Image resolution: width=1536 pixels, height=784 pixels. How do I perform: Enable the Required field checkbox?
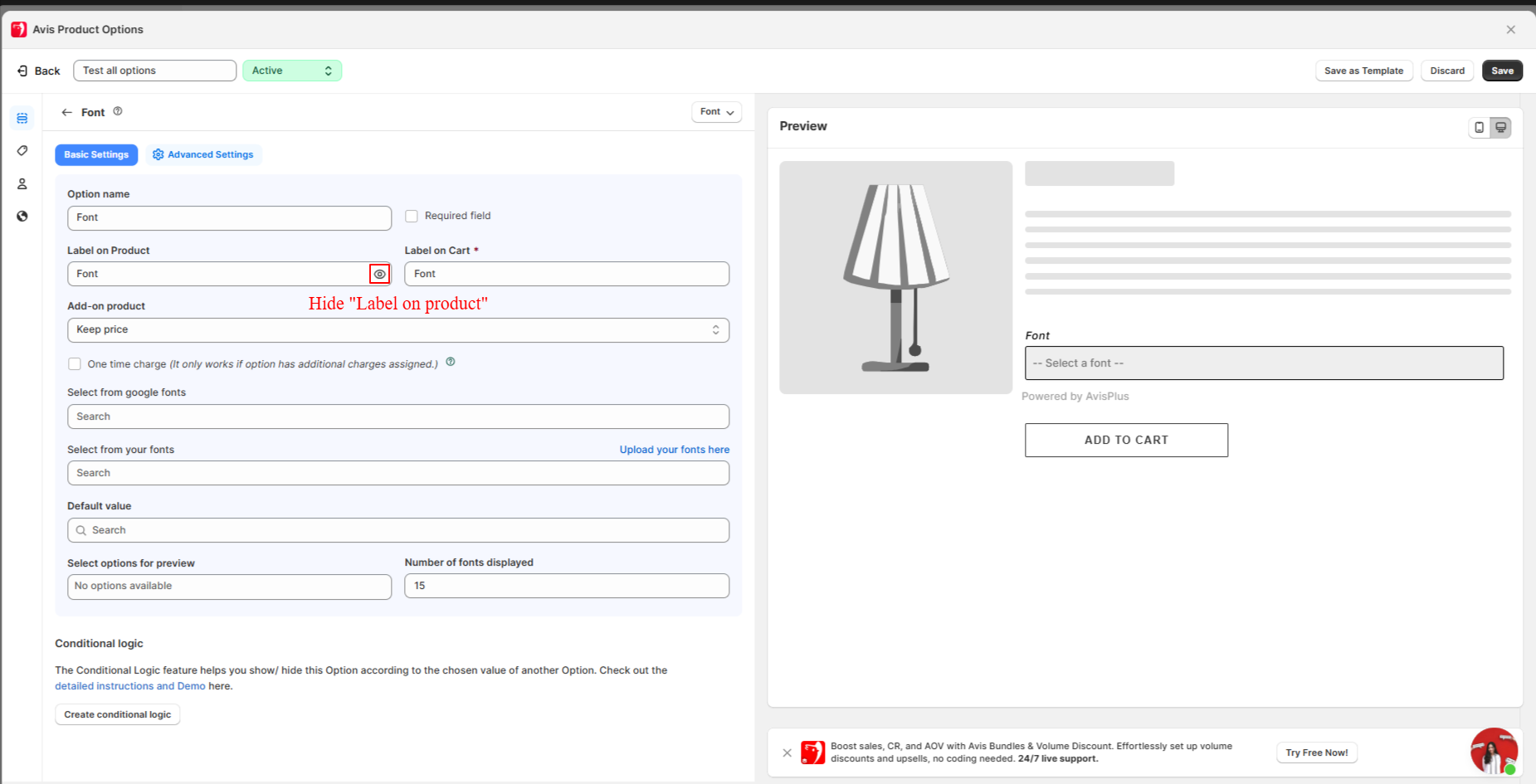pyautogui.click(x=412, y=217)
